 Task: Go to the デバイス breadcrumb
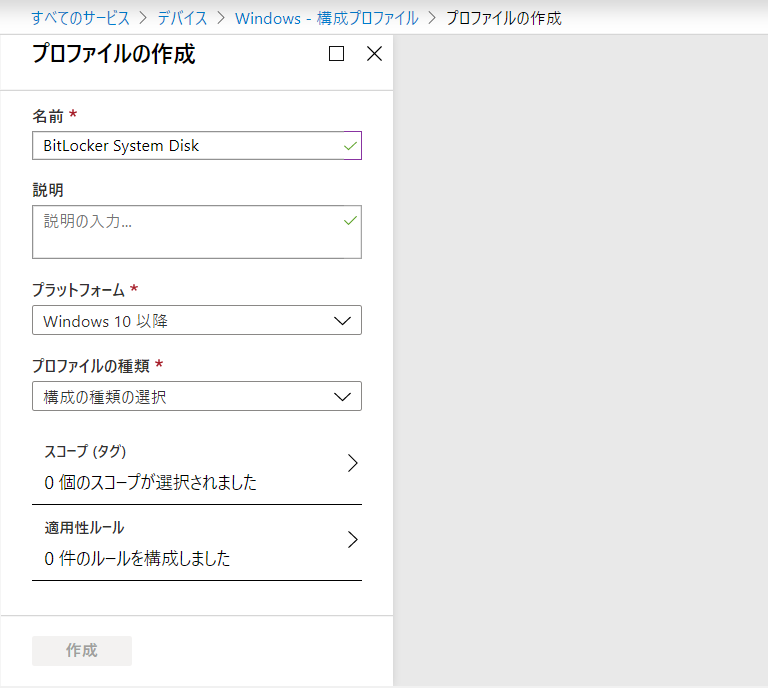point(182,18)
